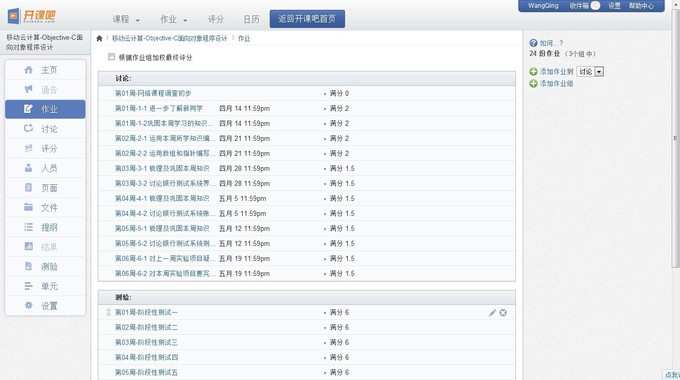Image resolution: width=680 pixels, height=380 pixels.
Task: Open assignment 第05周-5-2 讨论银行测试系统
Action: coord(165,243)
